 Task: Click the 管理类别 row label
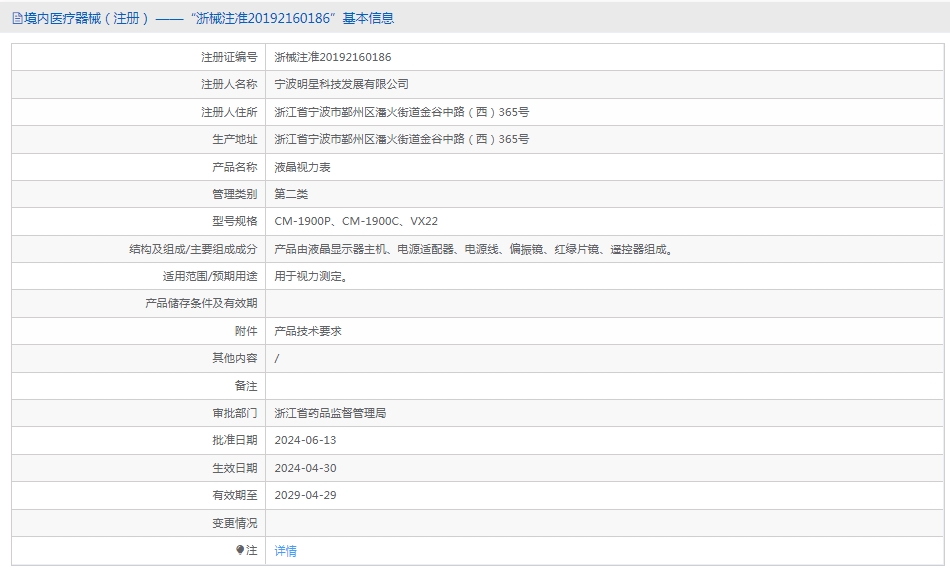(x=234, y=195)
